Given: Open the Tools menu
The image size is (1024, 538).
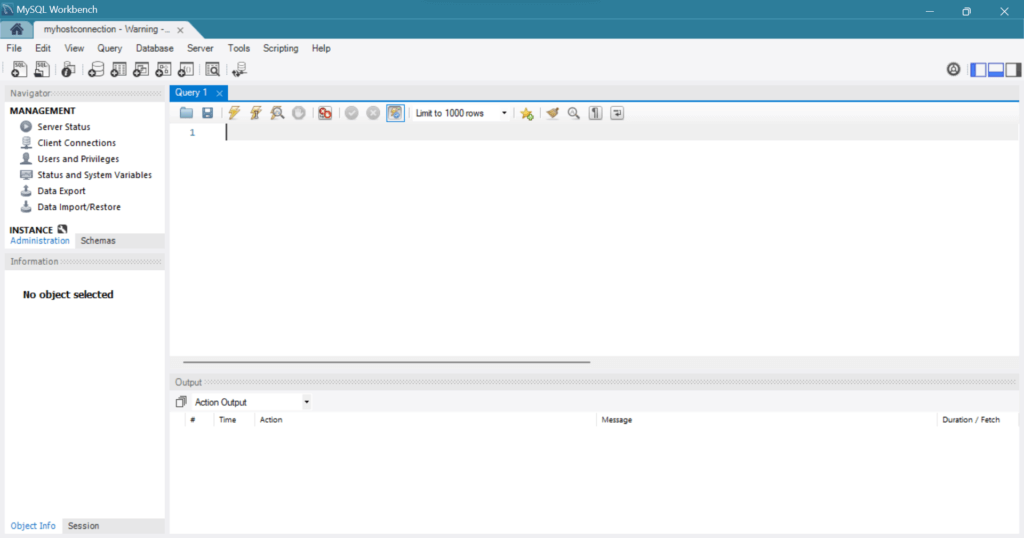Looking at the screenshot, I should (238, 48).
